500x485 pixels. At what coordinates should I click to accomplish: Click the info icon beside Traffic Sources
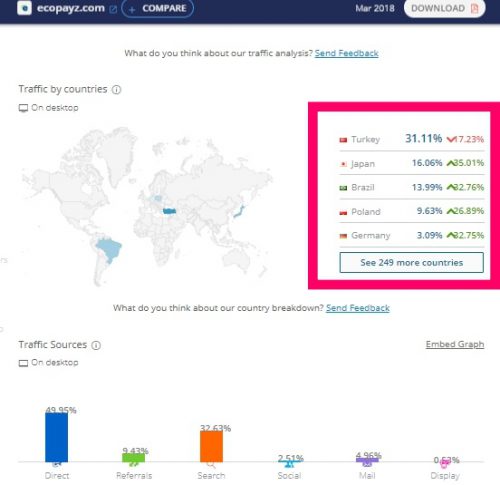(96, 345)
